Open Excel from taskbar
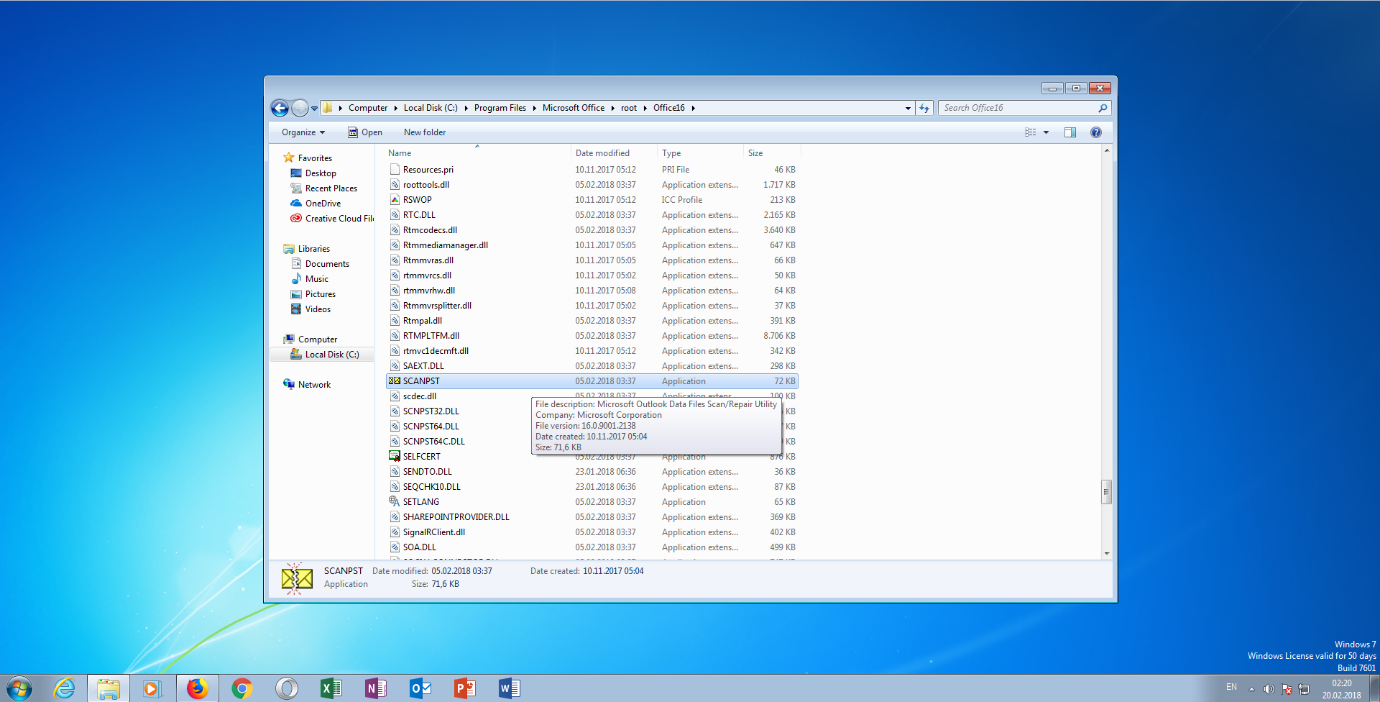 tap(330, 688)
